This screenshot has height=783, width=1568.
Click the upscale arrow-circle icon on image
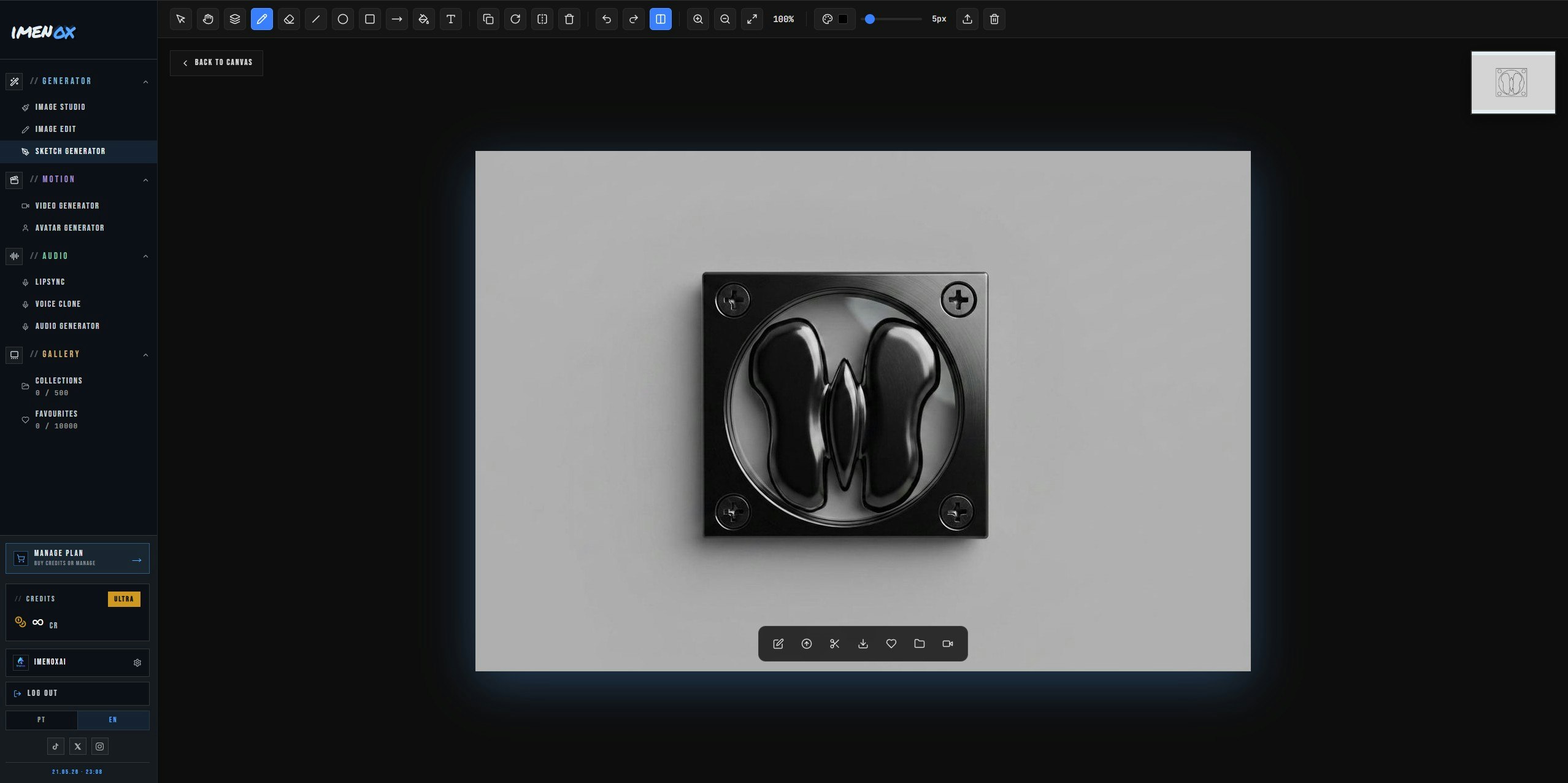807,644
